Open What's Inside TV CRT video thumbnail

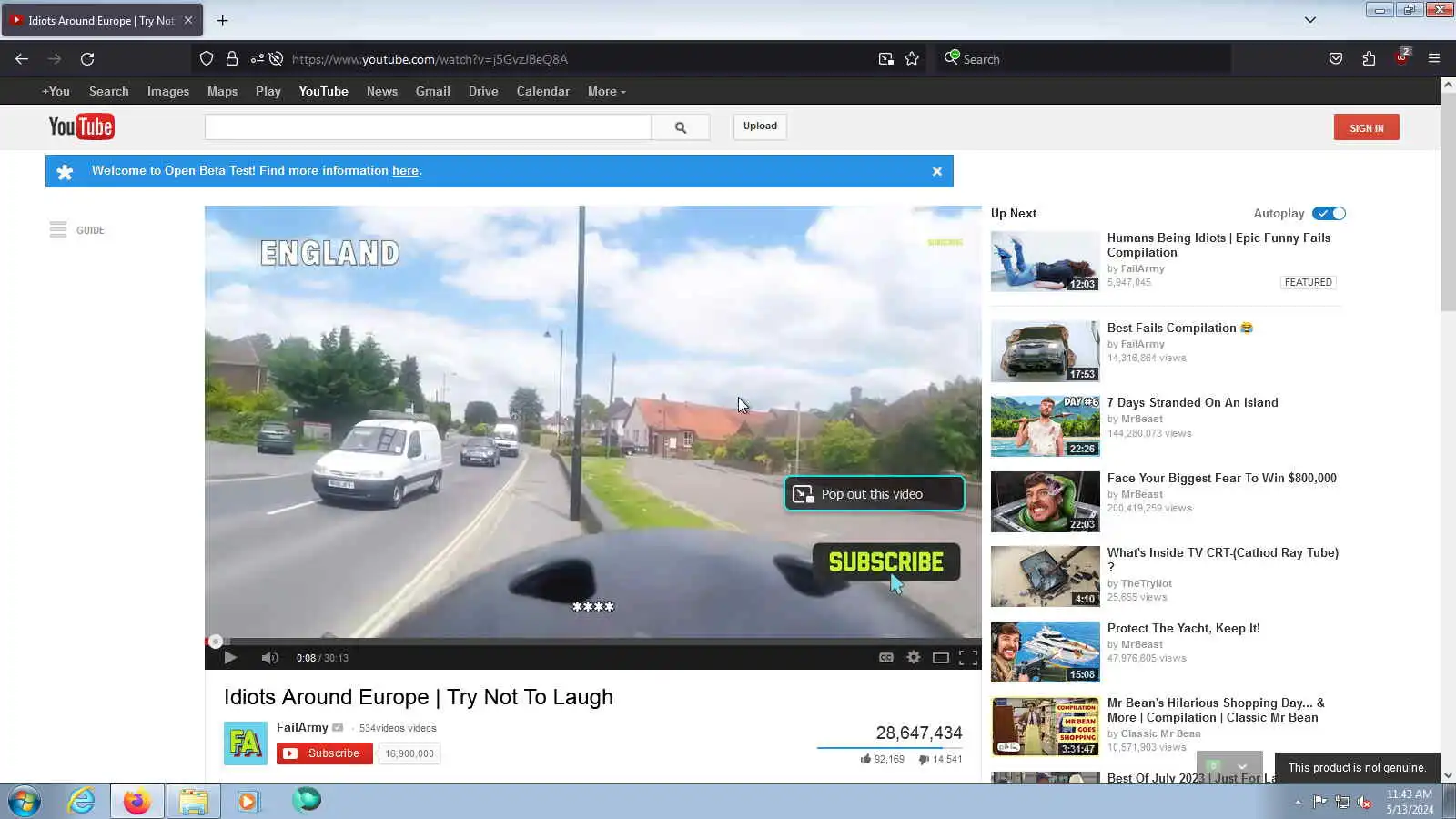tap(1045, 576)
